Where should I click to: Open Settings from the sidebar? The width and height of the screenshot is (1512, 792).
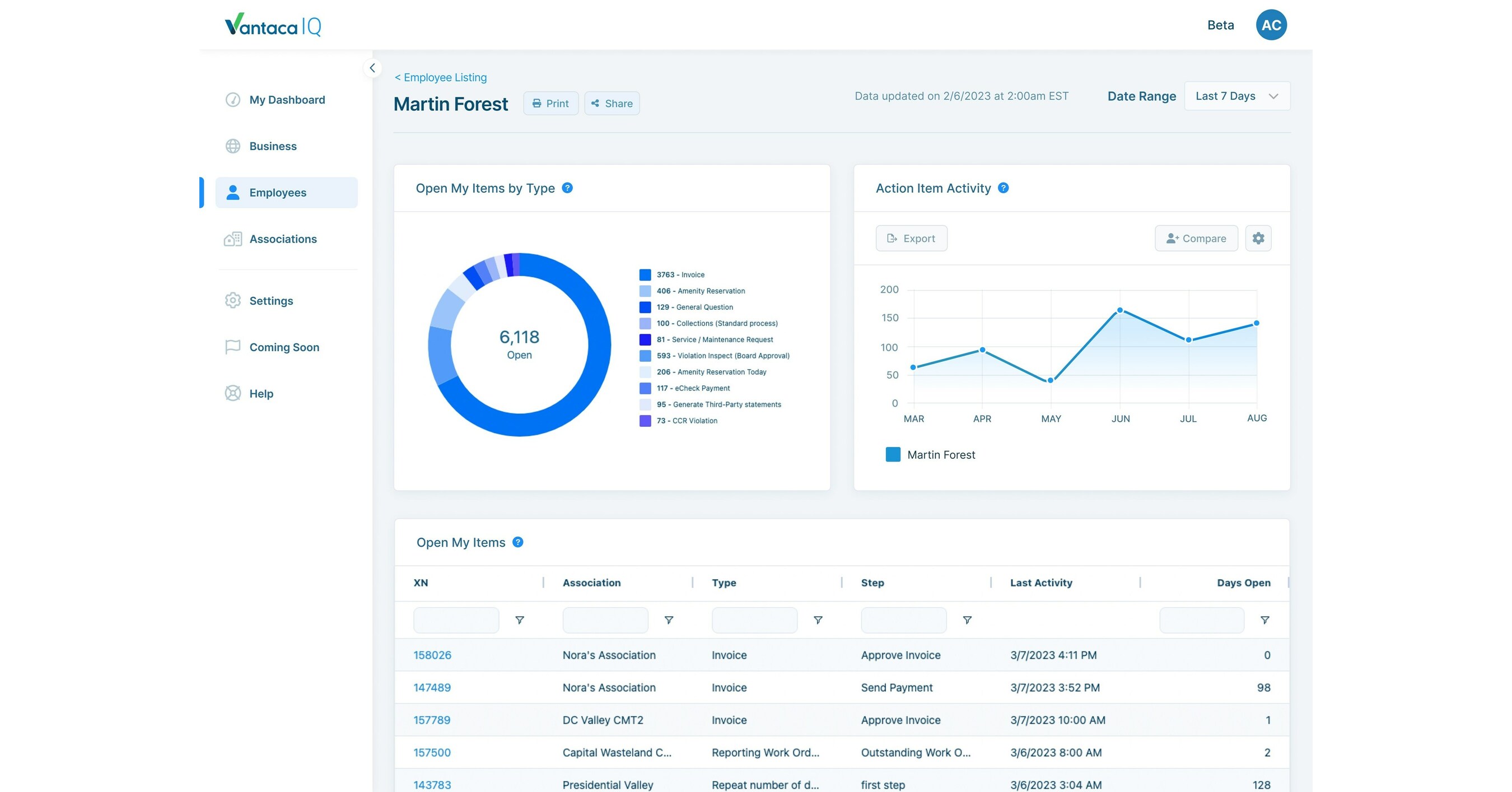click(270, 301)
